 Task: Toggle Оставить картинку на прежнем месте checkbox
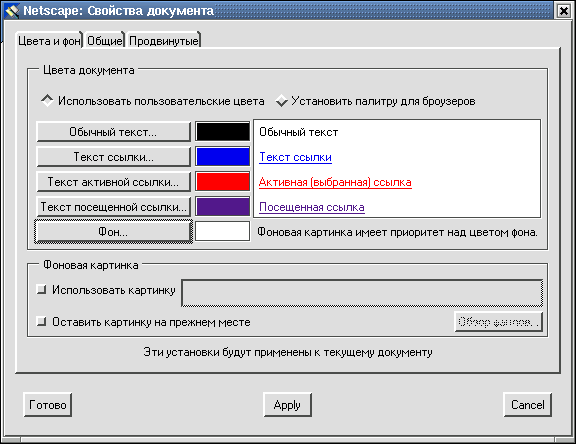coord(42,322)
